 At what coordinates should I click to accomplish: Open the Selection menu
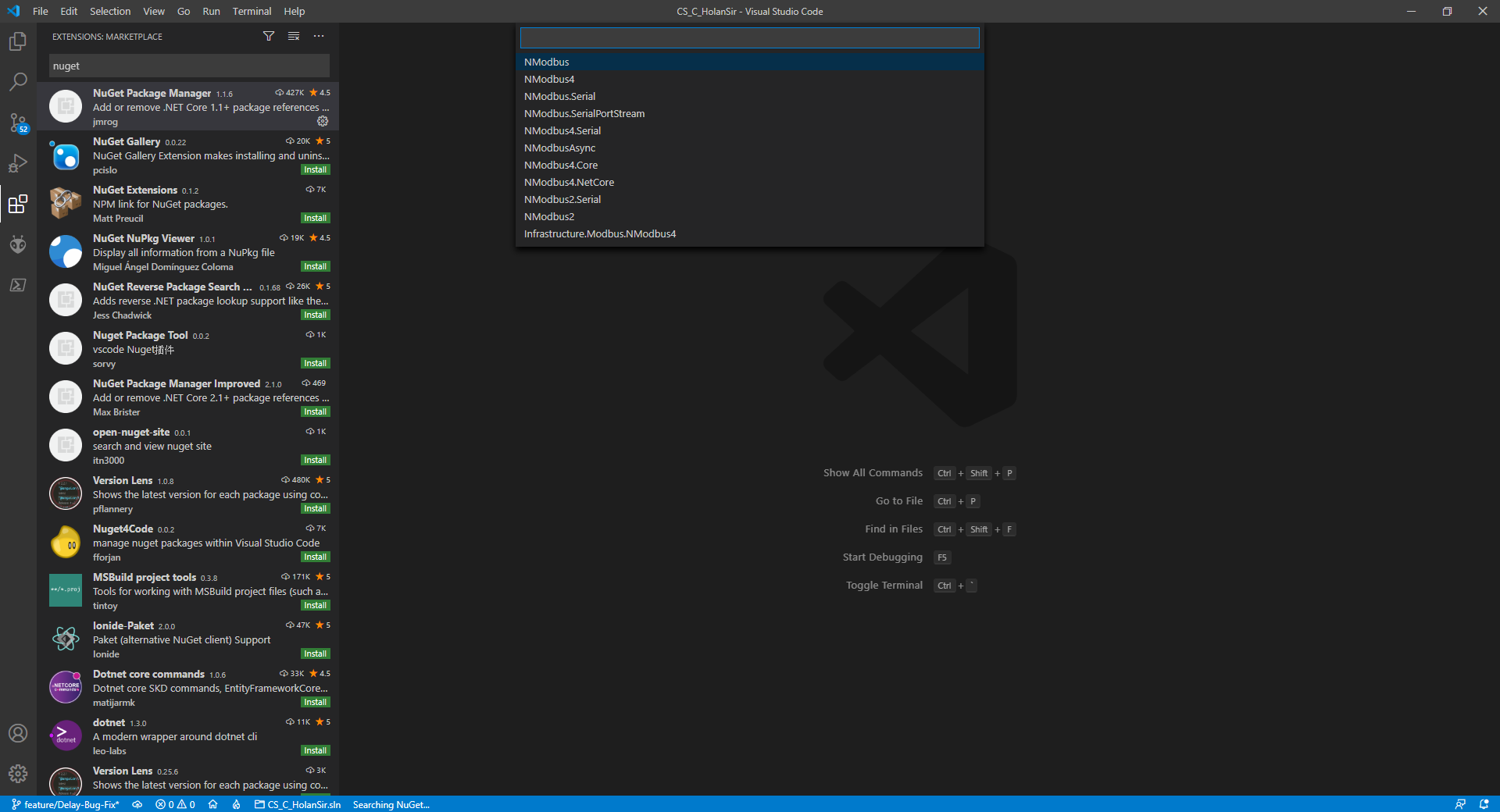tap(109, 11)
